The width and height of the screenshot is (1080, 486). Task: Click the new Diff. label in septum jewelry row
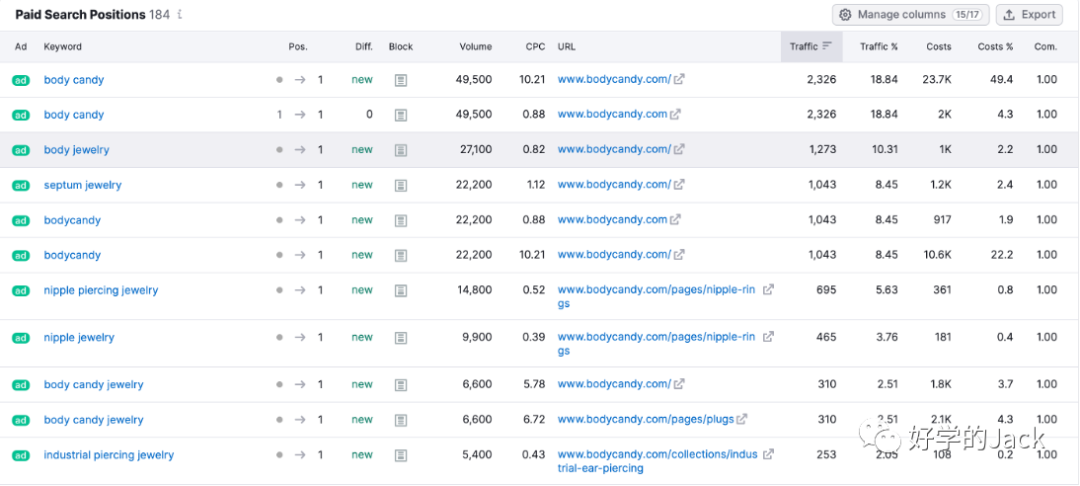point(362,184)
